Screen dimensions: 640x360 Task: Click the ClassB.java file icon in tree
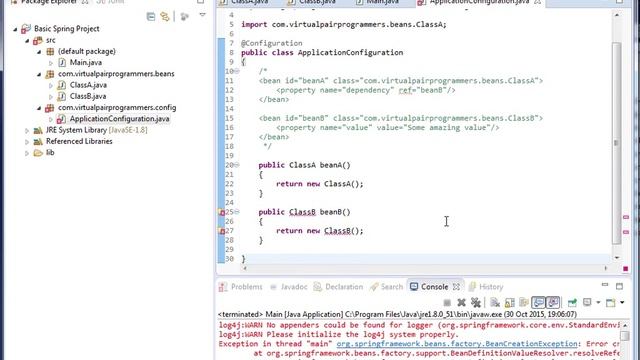[x=62, y=96]
